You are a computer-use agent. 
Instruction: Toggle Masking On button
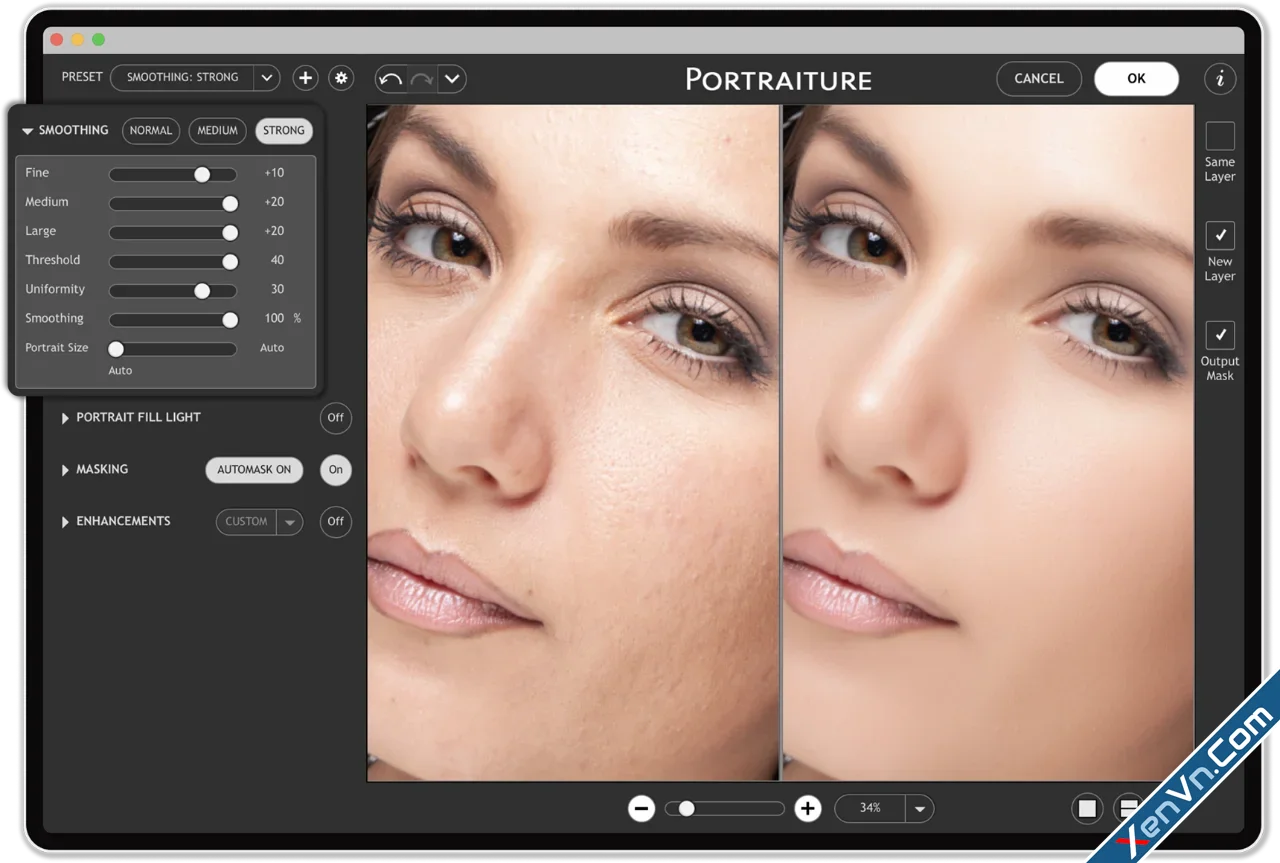point(336,469)
